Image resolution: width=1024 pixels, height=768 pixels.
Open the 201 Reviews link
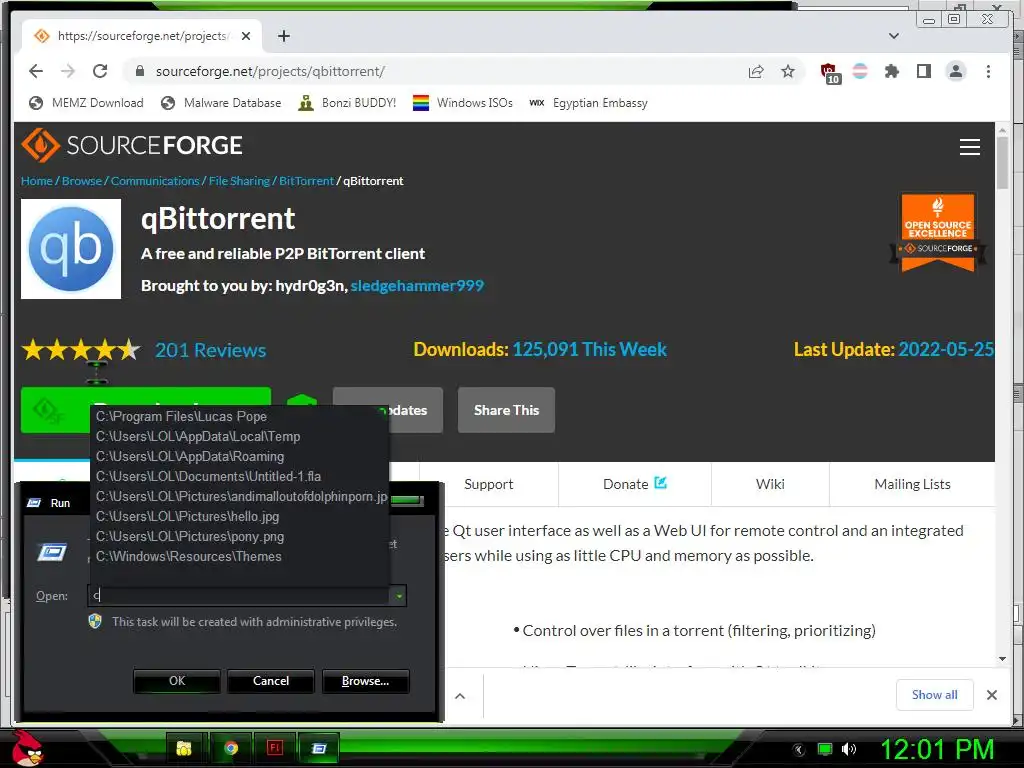(x=210, y=351)
